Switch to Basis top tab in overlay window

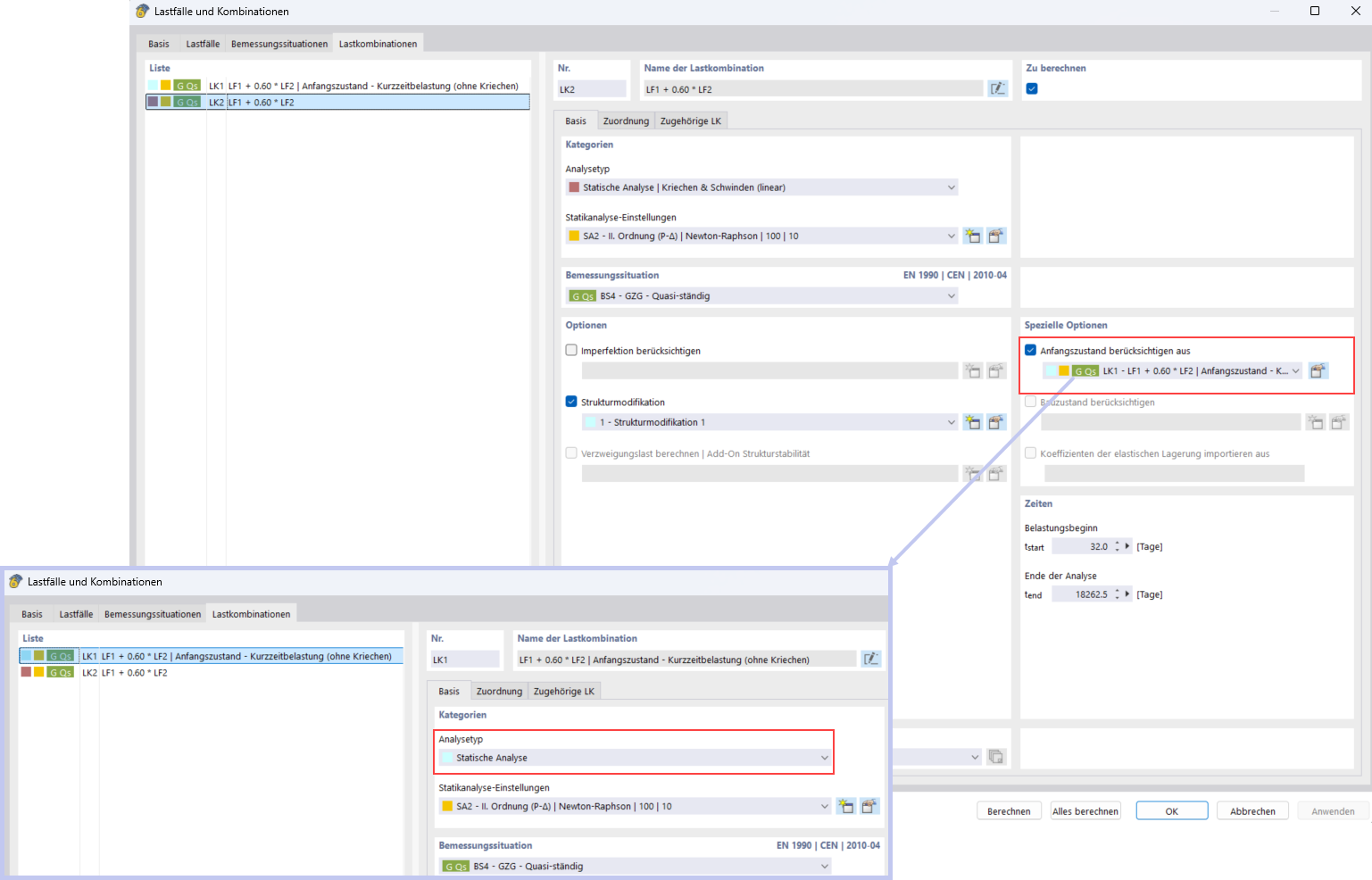(32, 614)
